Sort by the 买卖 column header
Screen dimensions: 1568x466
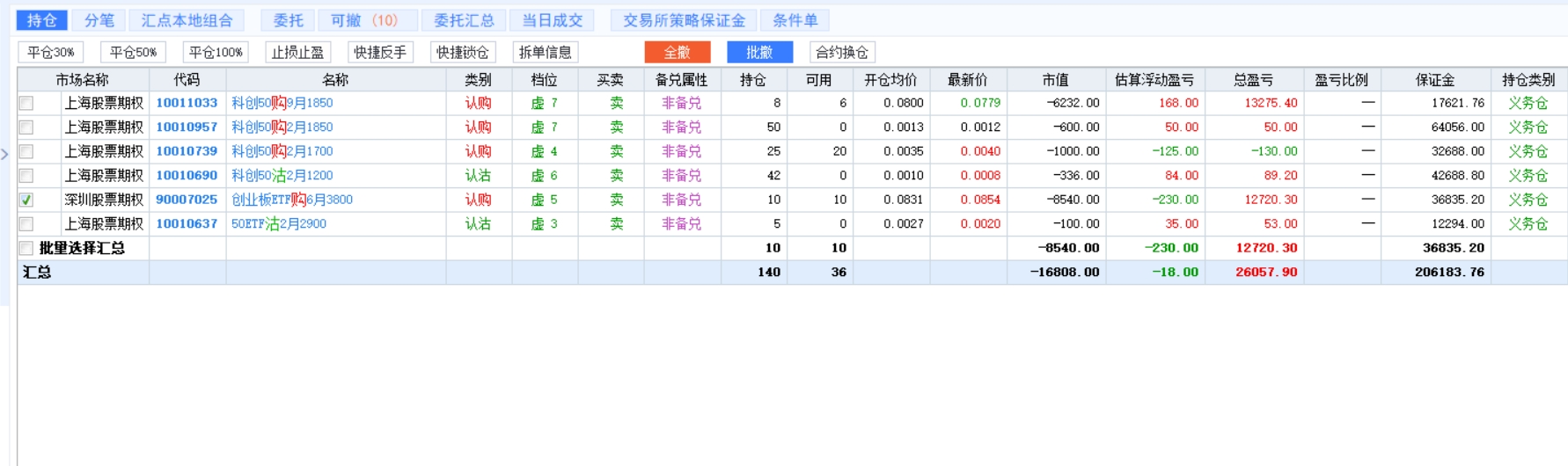click(x=611, y=80)
